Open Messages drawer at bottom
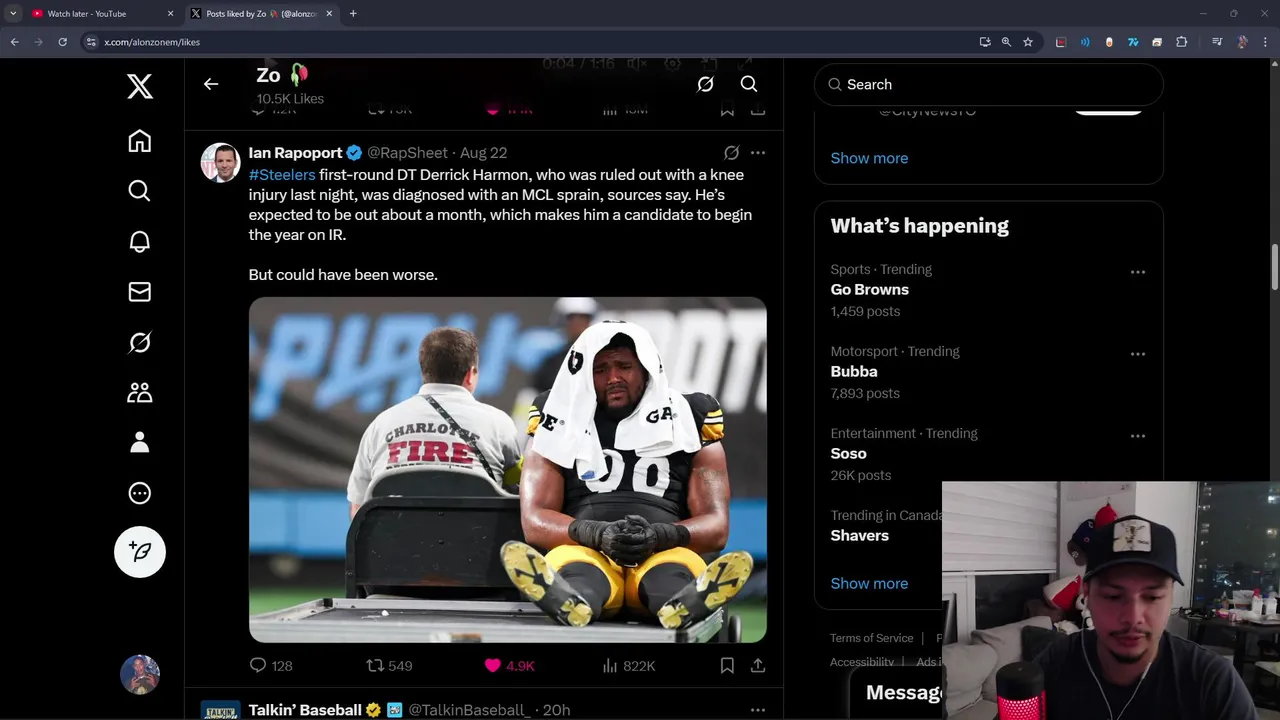 coord(904,693)
